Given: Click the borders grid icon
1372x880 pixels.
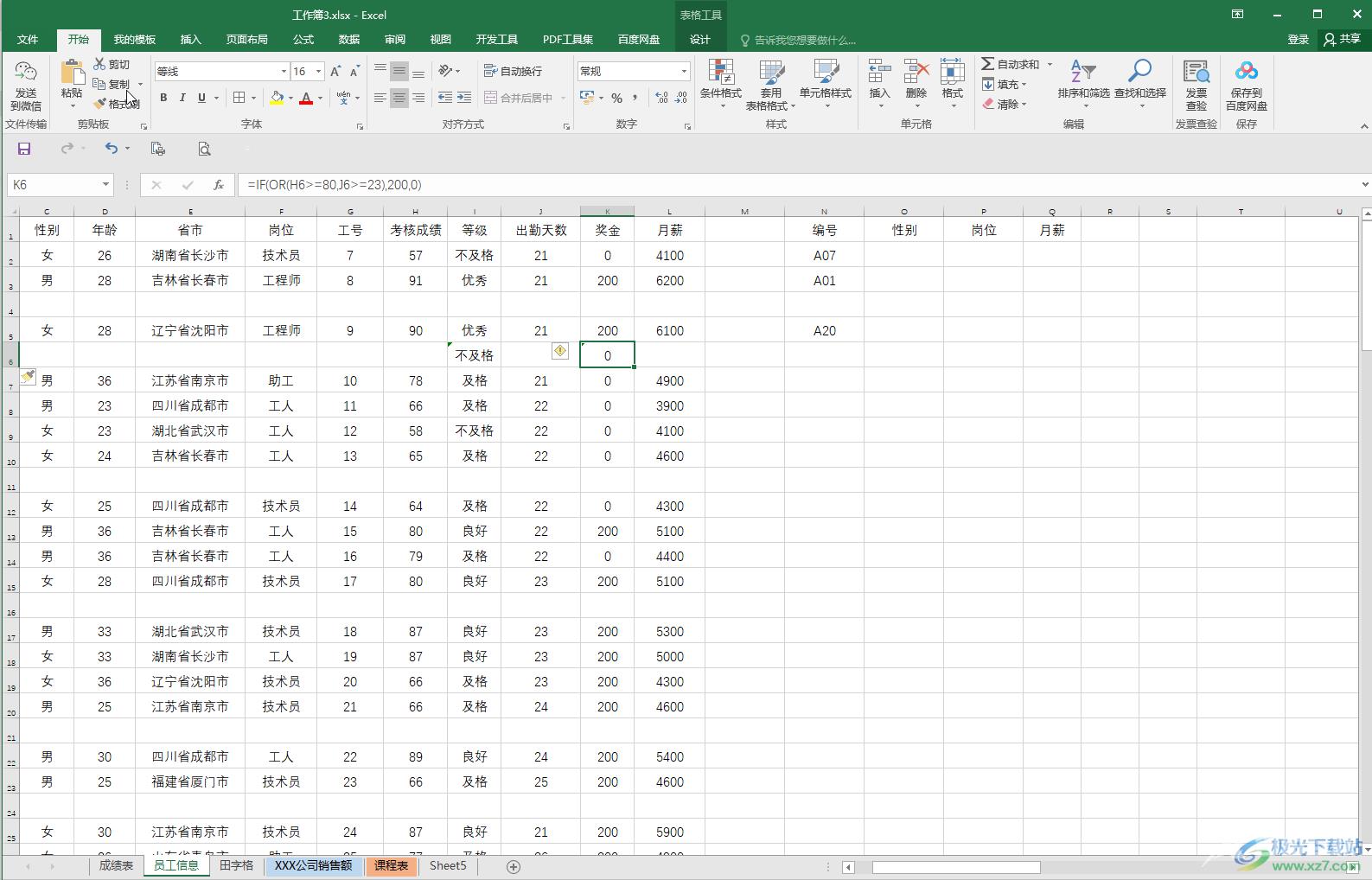Looking at the screenshot, I should tap(239, 98).
